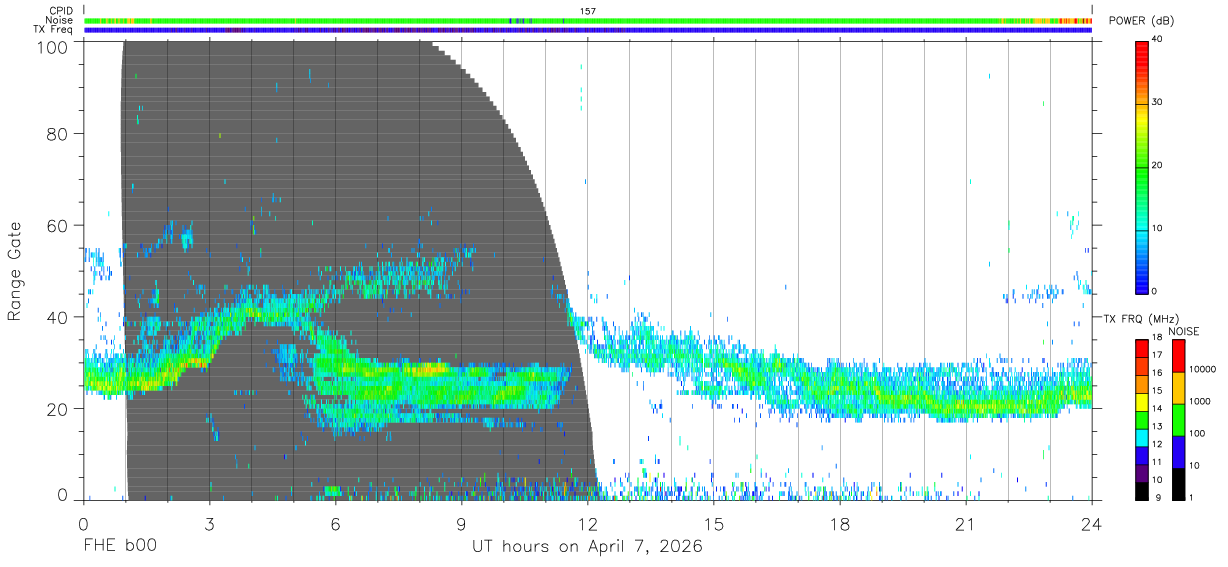Image resolution: width=1228 pixels, height=567 pixels.
Task: Click the UT hours axis label 12
Action: pyautogui.click(x=588, y=524)
